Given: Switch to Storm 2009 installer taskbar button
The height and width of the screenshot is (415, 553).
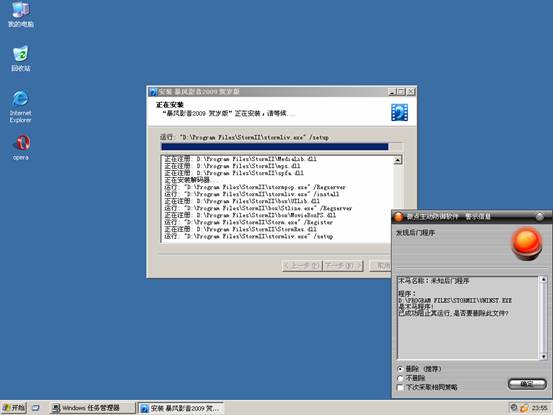Looking at the screenshot, I should (181, 408).
